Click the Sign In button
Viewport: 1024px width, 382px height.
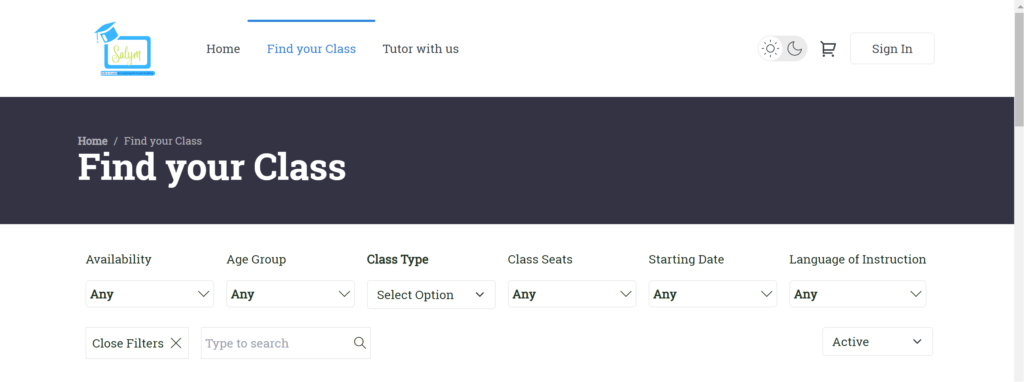[892, 49]
